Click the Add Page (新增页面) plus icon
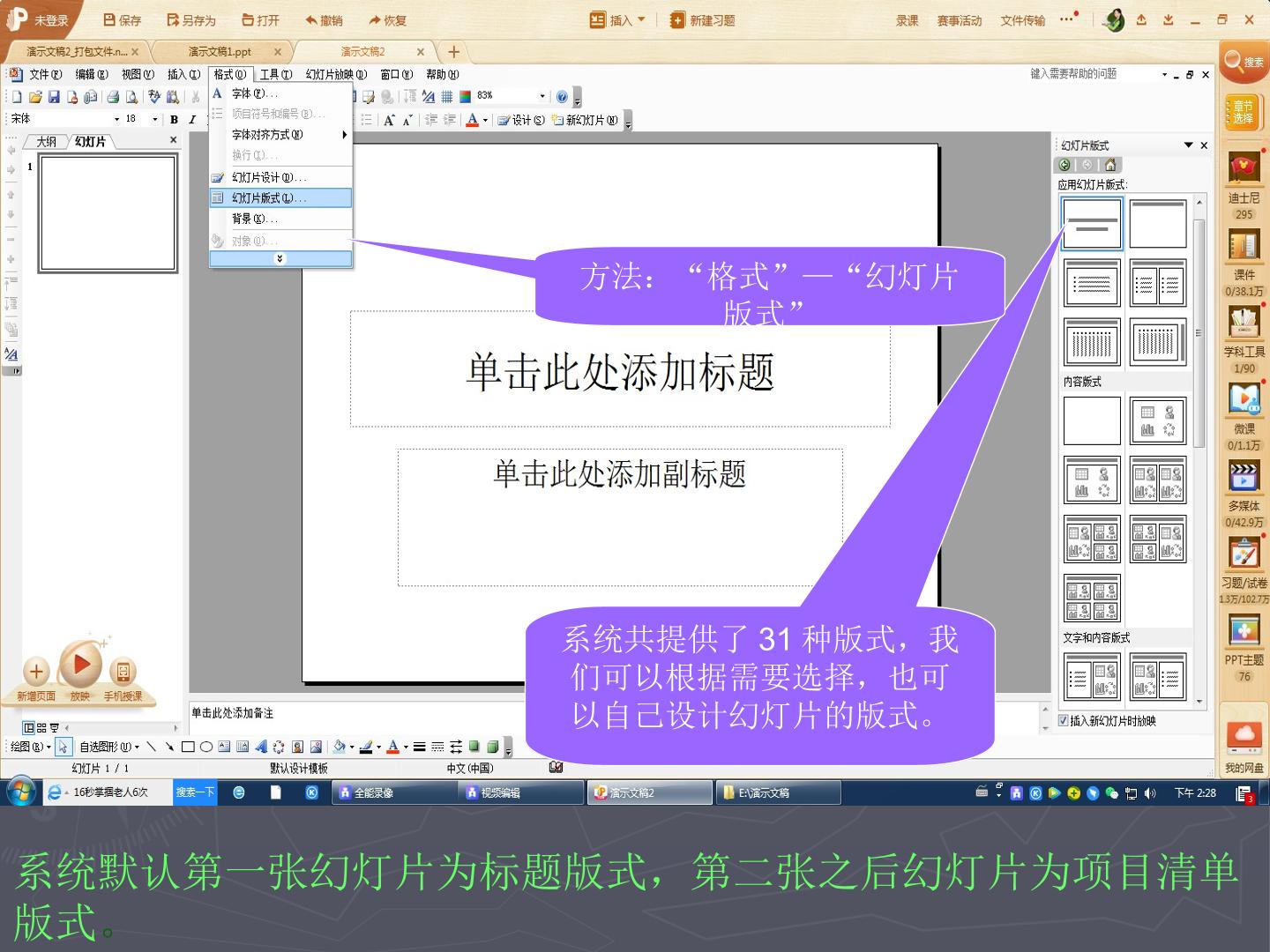This screenshot has width=1270, height=952. click(36, 672)
